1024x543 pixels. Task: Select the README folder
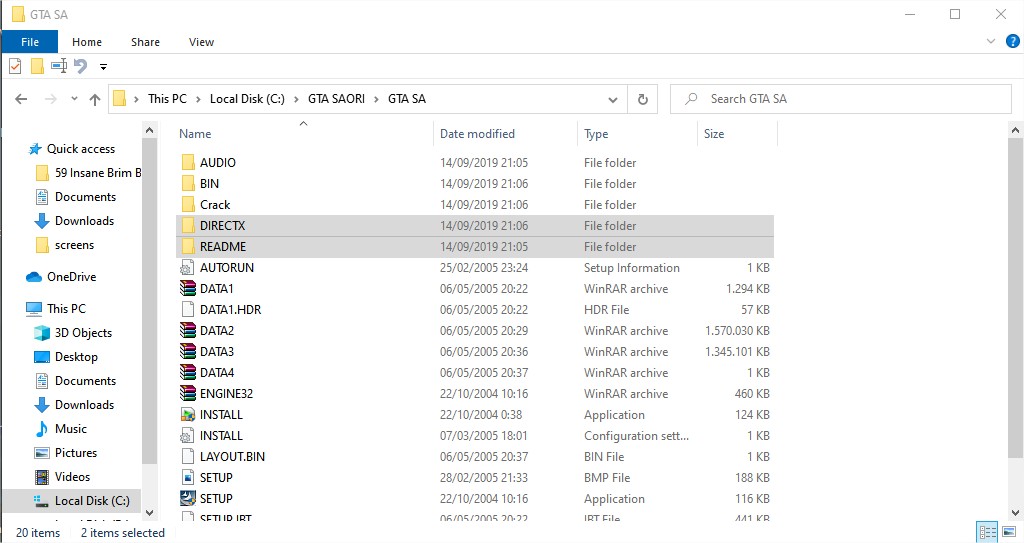point(475,246)
